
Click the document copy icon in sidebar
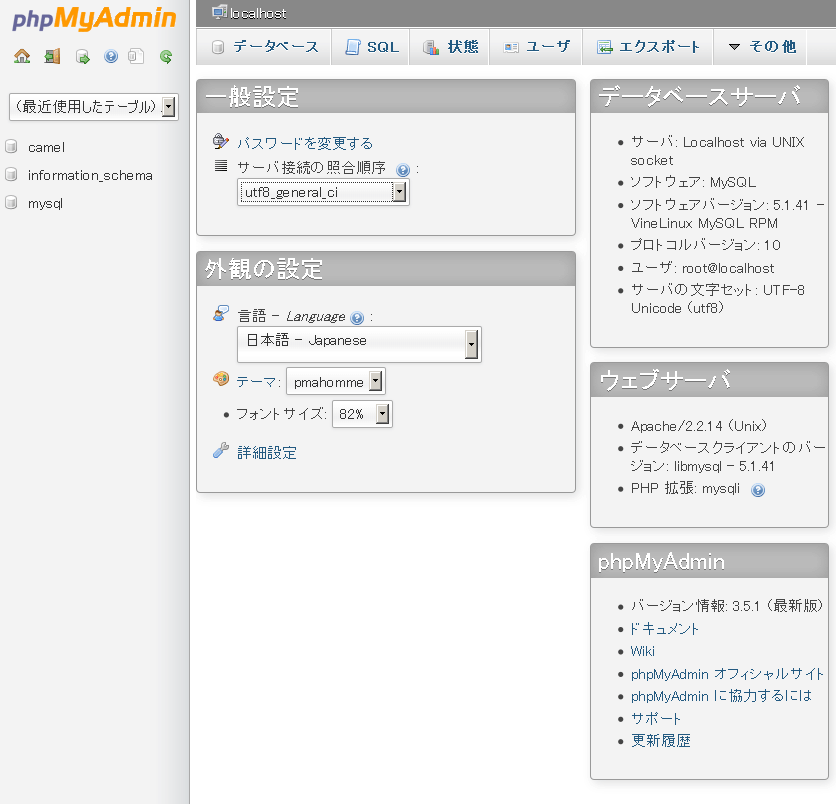click(x=137, y=57)
